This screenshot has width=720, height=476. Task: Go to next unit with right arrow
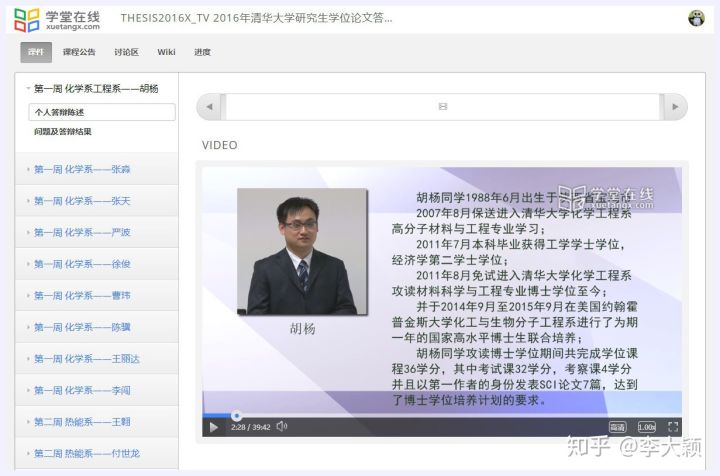click(x=675, y=107)
